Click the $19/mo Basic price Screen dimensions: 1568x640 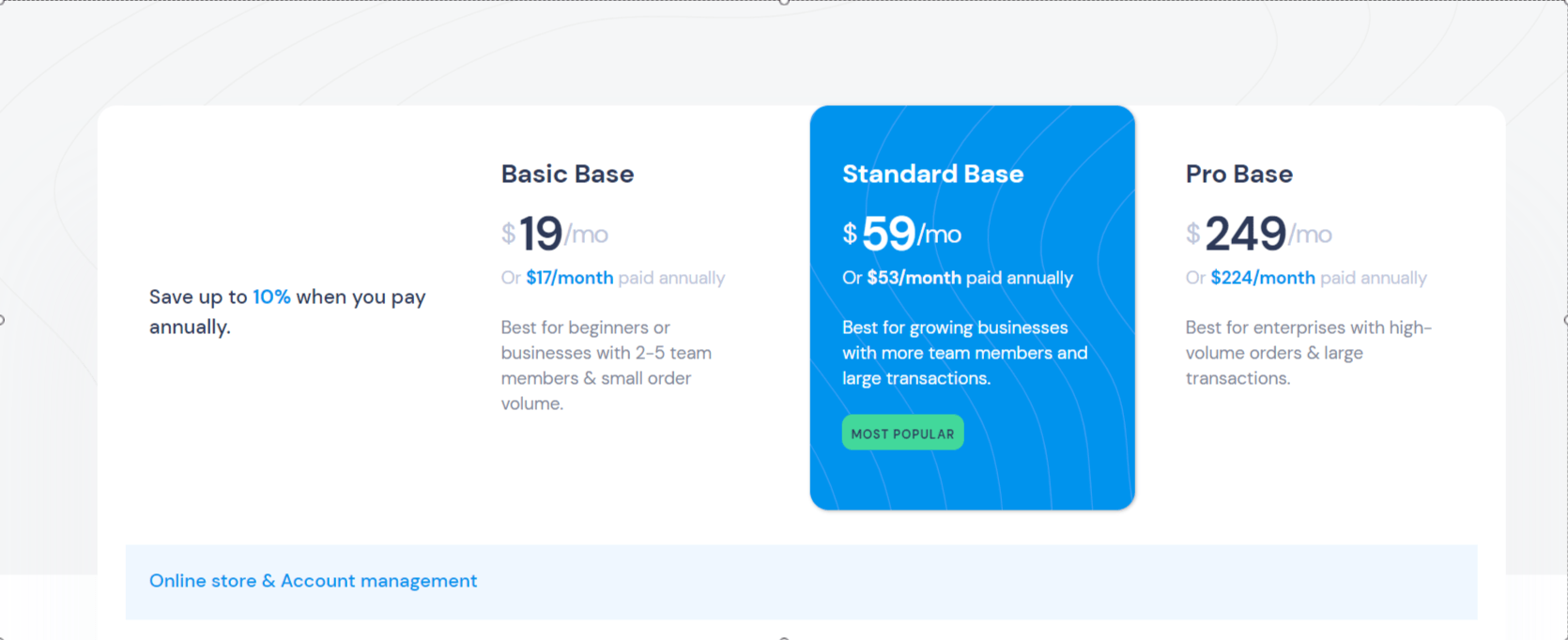[x=554, y=234]
